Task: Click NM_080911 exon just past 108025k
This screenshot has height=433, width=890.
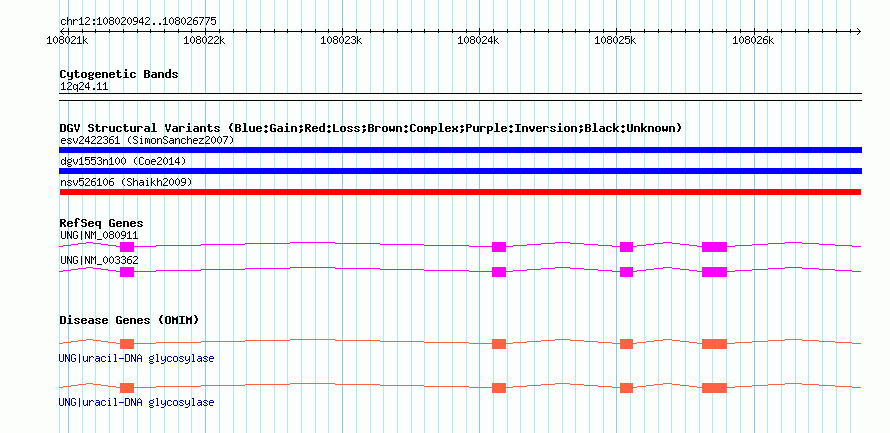Action: click(x=627, y=247)
